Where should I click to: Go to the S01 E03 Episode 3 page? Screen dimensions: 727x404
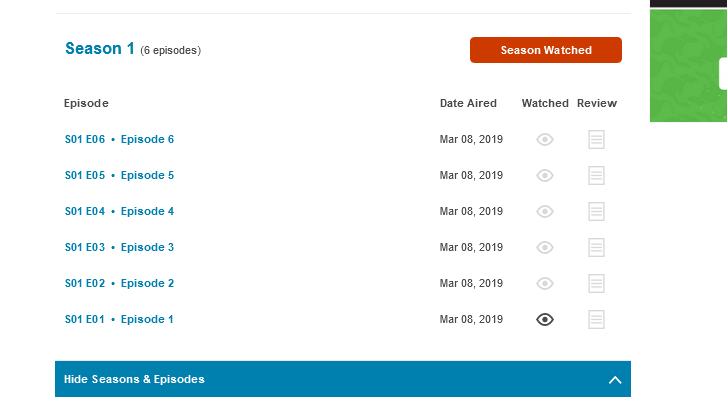[x=119, y=248]
